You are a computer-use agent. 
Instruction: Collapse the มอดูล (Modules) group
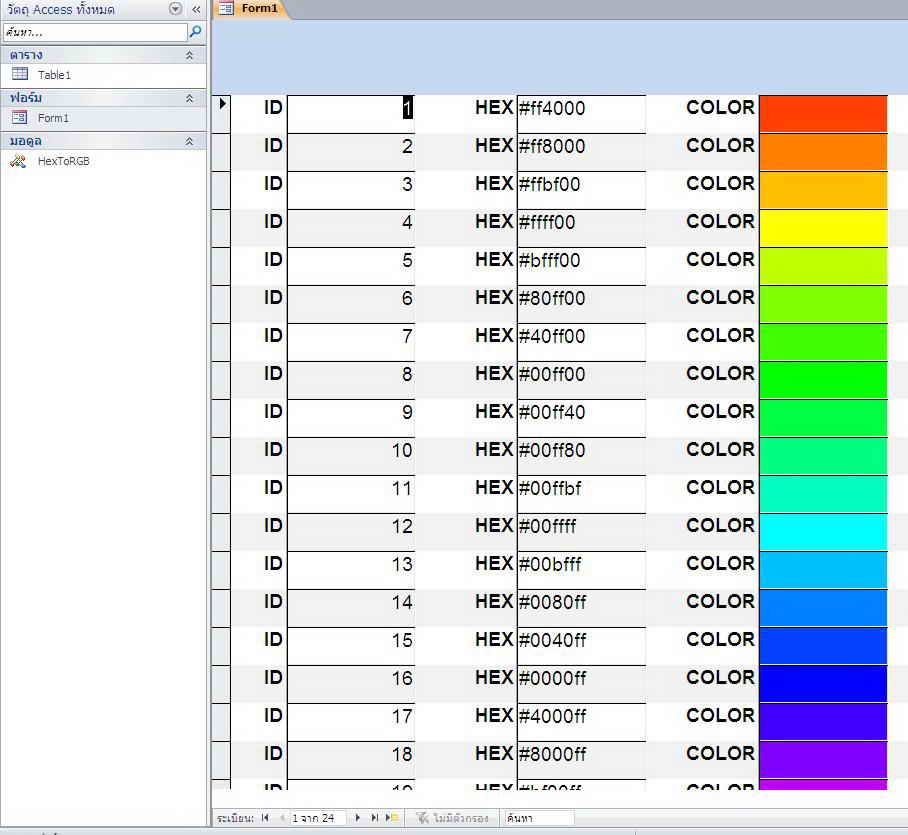click(189, 141)
